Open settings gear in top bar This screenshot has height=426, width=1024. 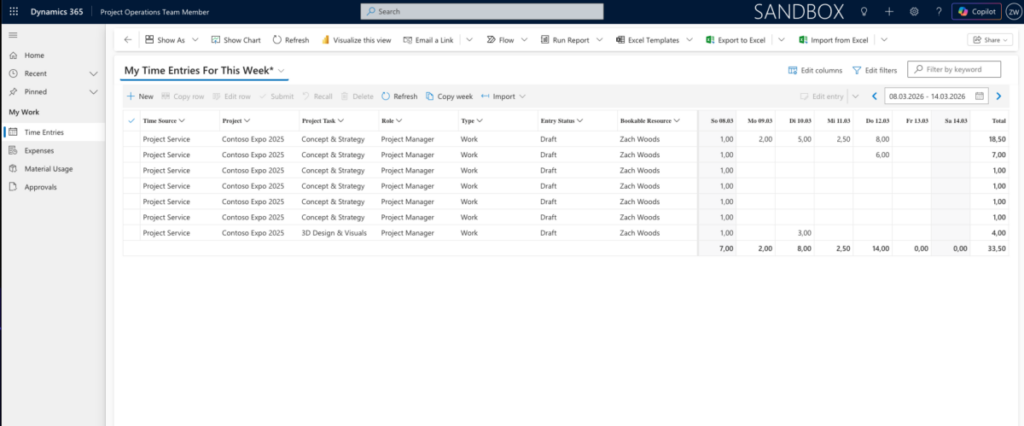[x=914, y=11]
